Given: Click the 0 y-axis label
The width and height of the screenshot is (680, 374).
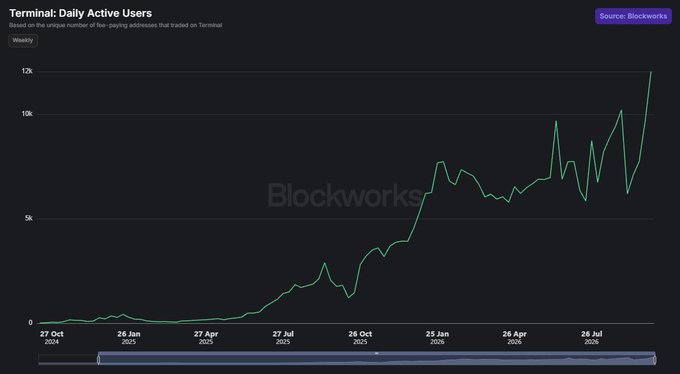Looking at the screenshot, I should [31, 322].
